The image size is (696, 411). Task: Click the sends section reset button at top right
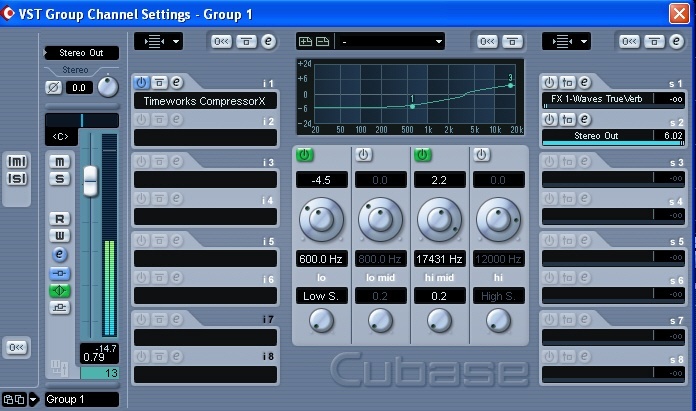629,42
